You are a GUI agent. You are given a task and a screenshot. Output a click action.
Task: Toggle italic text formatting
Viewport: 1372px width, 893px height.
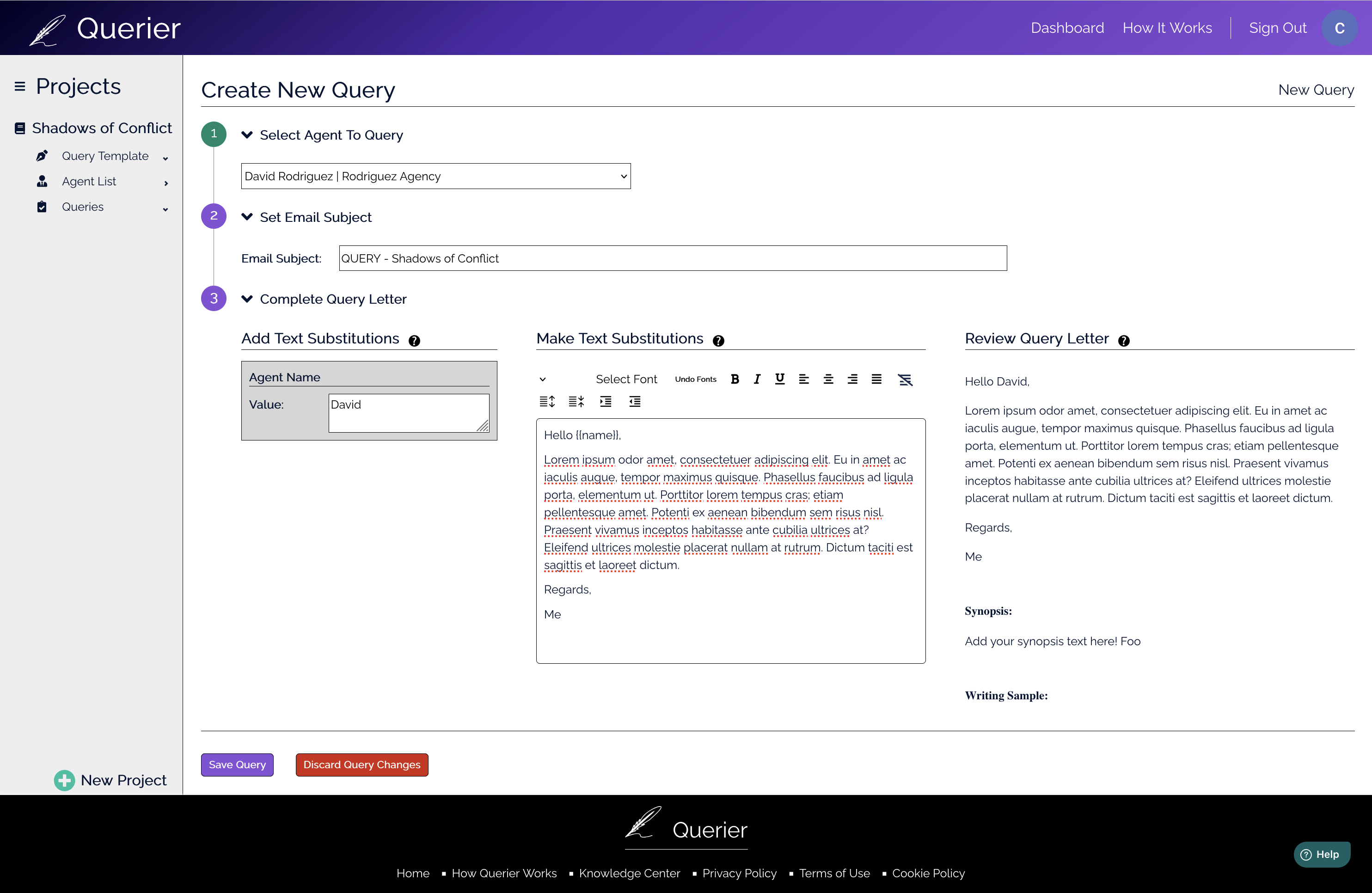[x=757, y=379]
